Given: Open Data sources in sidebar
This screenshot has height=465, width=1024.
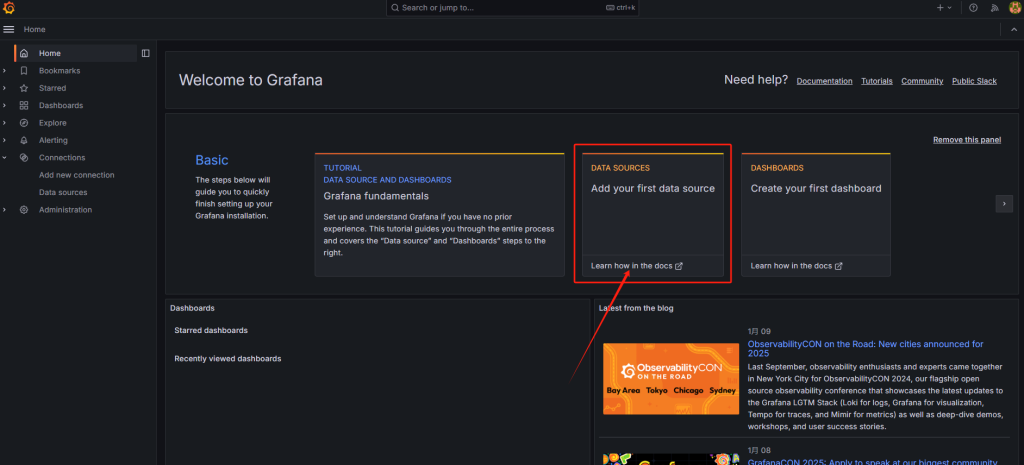Looking at the screenshot, I should click(x=63, y=193).
